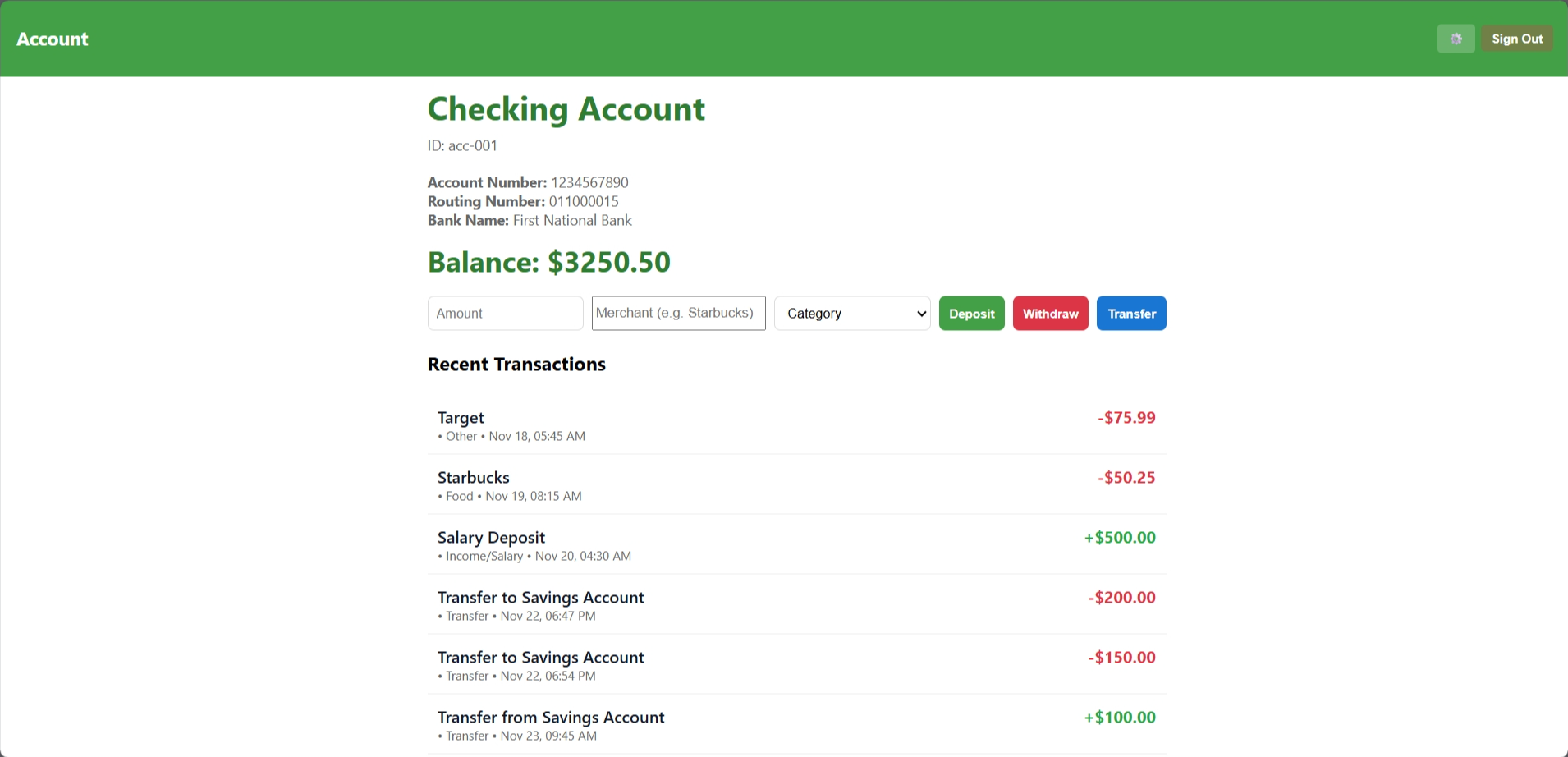Image resolution: width=1568 pixels, height=757 pixels.
Task: Click the Balance amount text
Action: click(x=548, y=261)
